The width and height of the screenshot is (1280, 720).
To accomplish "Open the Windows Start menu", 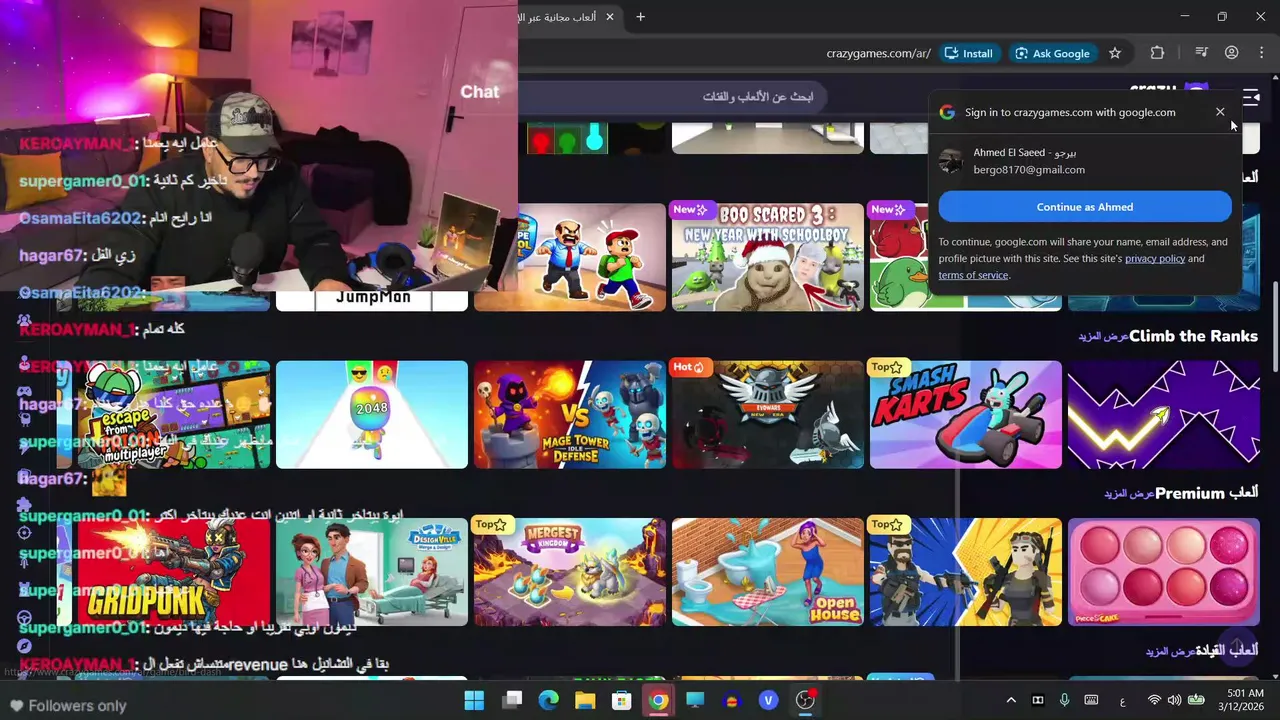I will [474, 700].
